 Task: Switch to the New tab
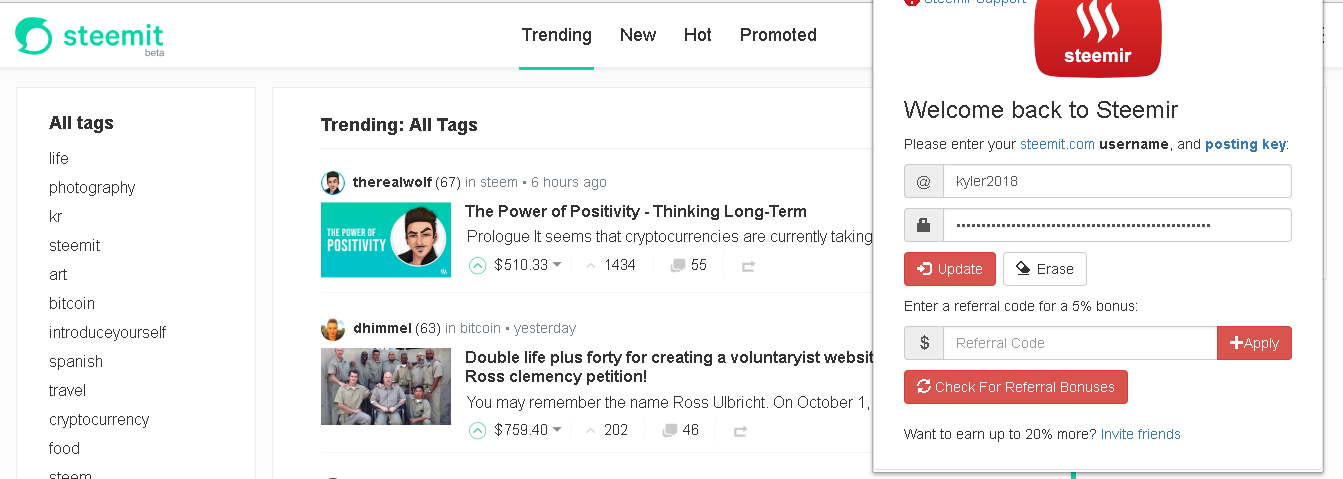(638, 35)
